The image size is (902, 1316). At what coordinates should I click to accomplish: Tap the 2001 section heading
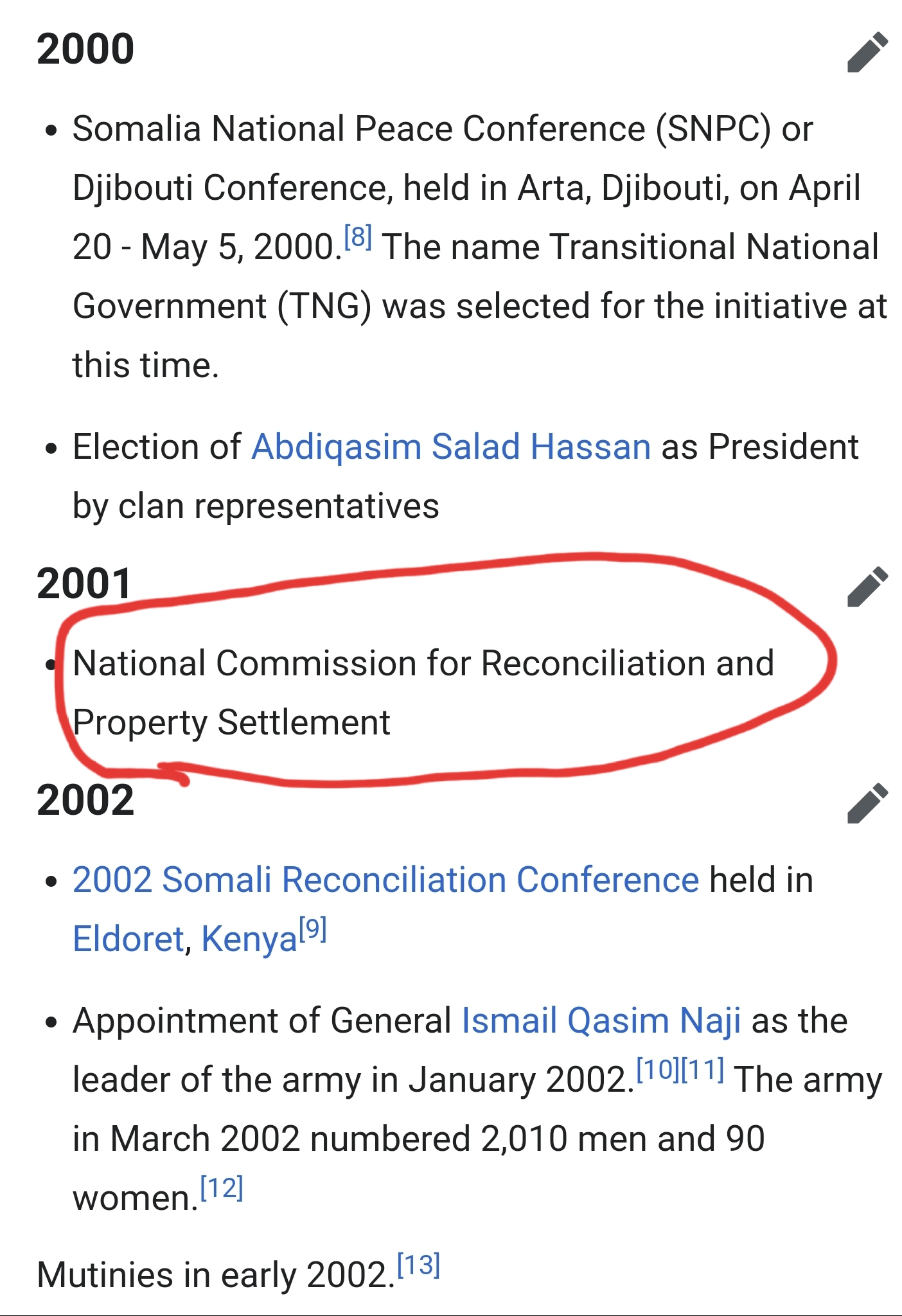[x=84, y=584]
